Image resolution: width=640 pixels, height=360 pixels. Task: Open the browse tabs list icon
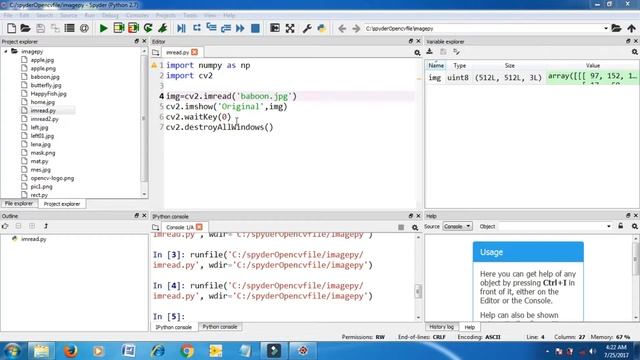pos(69,28)
